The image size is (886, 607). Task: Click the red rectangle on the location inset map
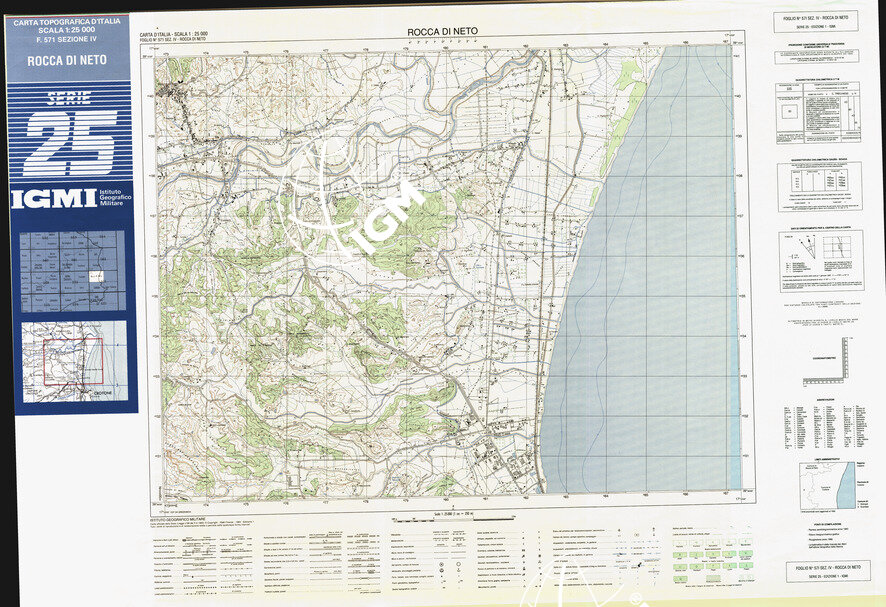pyautogui.click(x=72, y=361)
